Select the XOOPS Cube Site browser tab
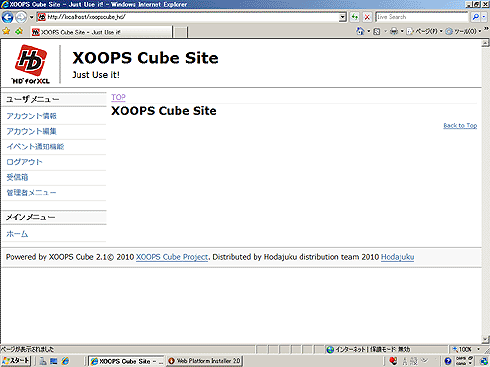 coord(101,32)
